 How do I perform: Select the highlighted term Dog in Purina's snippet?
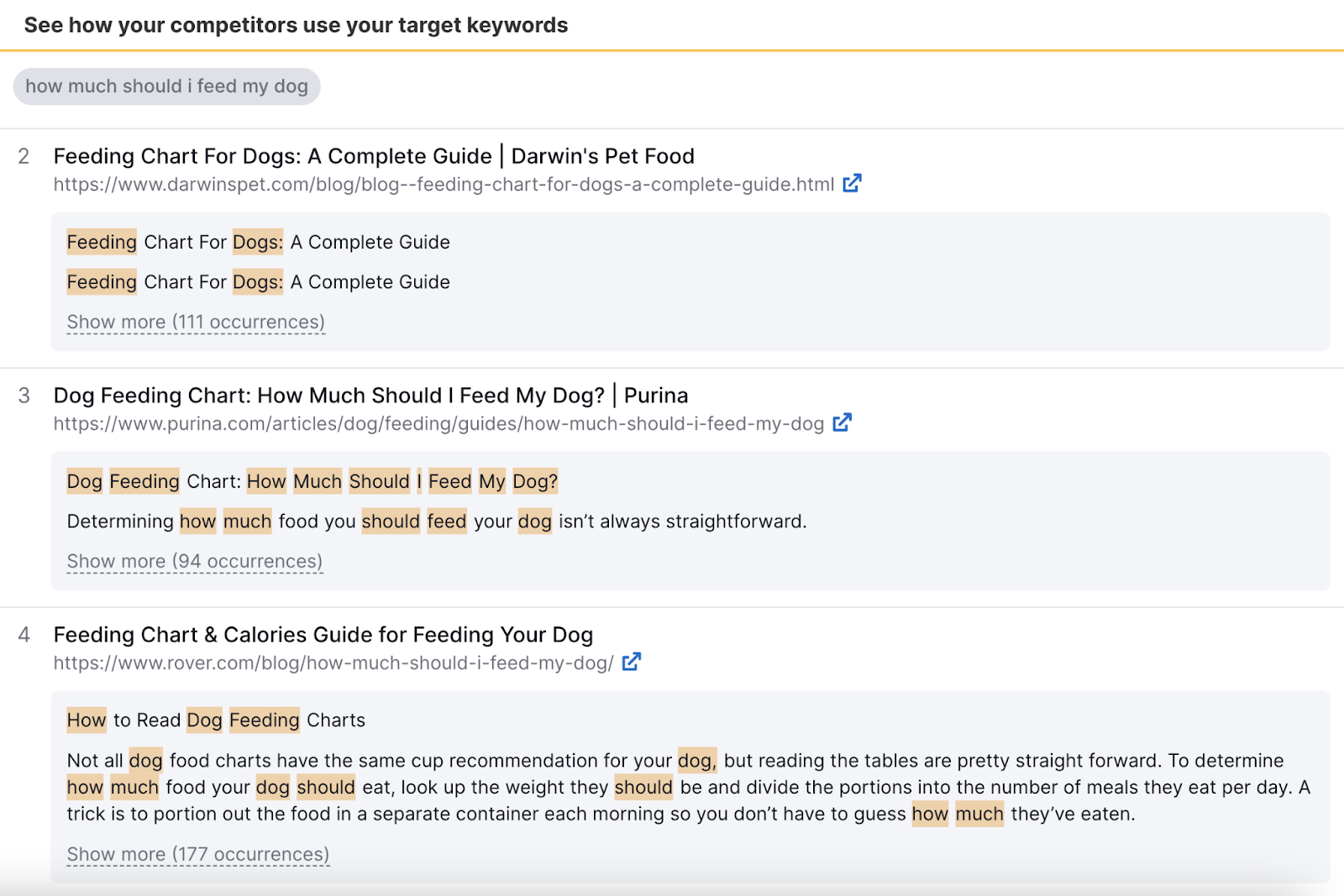pos(83,481)
